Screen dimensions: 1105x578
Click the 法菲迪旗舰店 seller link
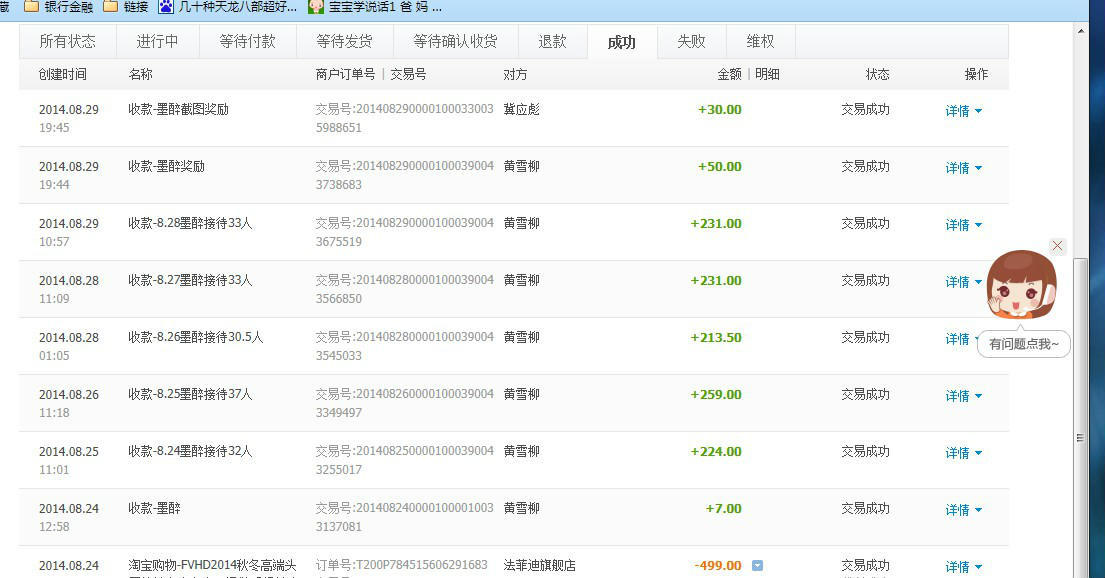point(538,565)
